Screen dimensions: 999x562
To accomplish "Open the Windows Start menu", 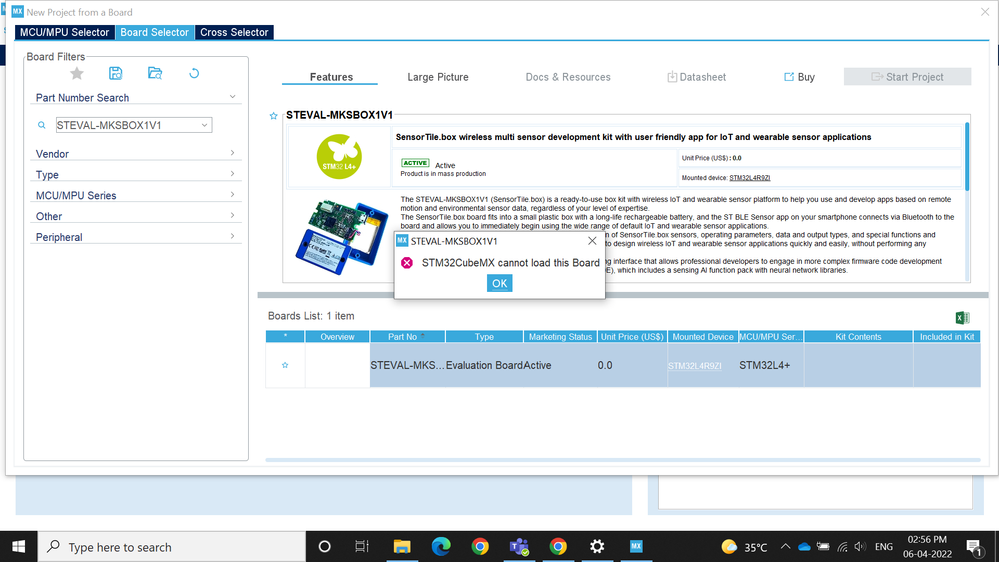I will 18,547.
